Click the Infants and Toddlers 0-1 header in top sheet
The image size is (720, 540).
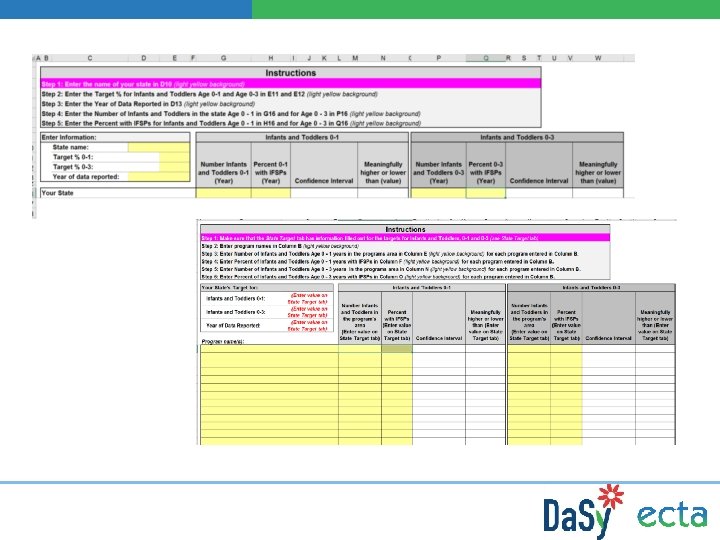tap(302, 137)
